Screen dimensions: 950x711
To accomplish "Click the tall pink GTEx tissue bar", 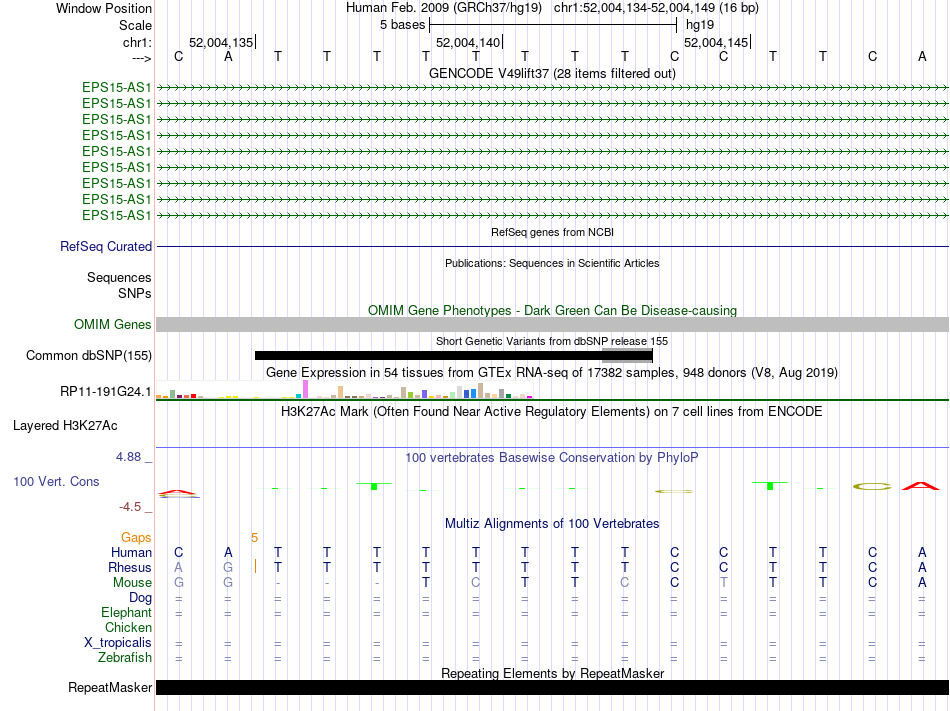I will click(305, 389).
